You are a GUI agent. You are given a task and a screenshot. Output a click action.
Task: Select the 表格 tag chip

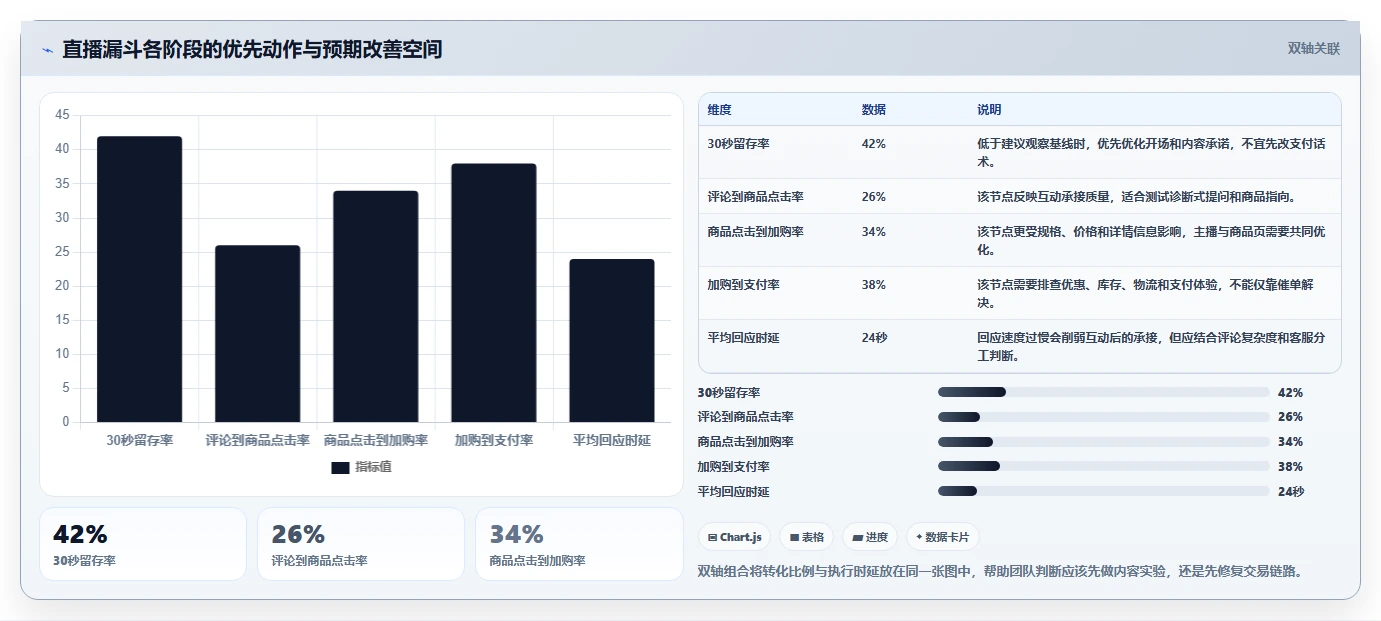[x=806, y=537]
